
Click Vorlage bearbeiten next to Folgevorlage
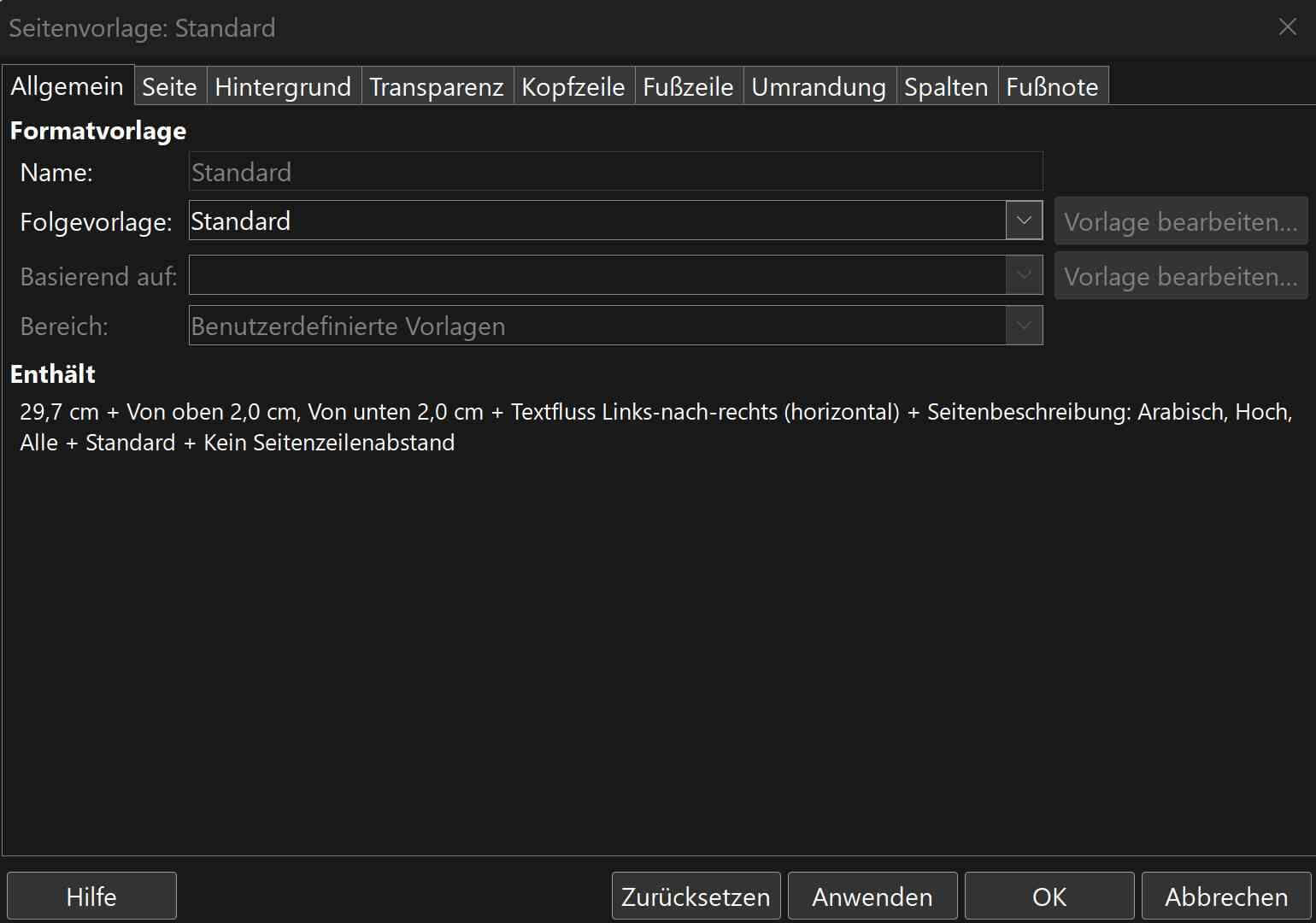pos(1180,220)
